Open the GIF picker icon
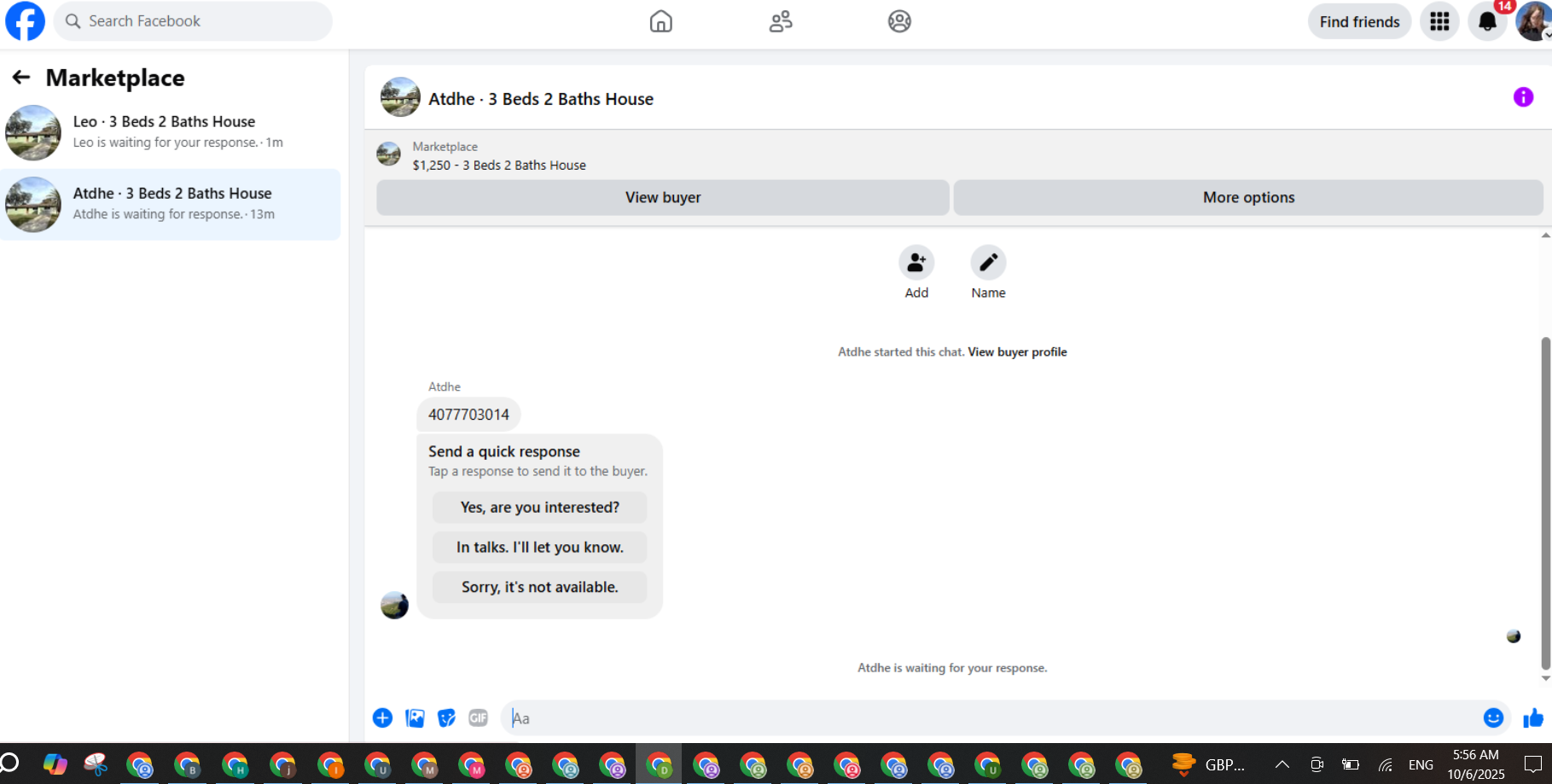This screenshot has height=784, width=1552. pos(478,718)
